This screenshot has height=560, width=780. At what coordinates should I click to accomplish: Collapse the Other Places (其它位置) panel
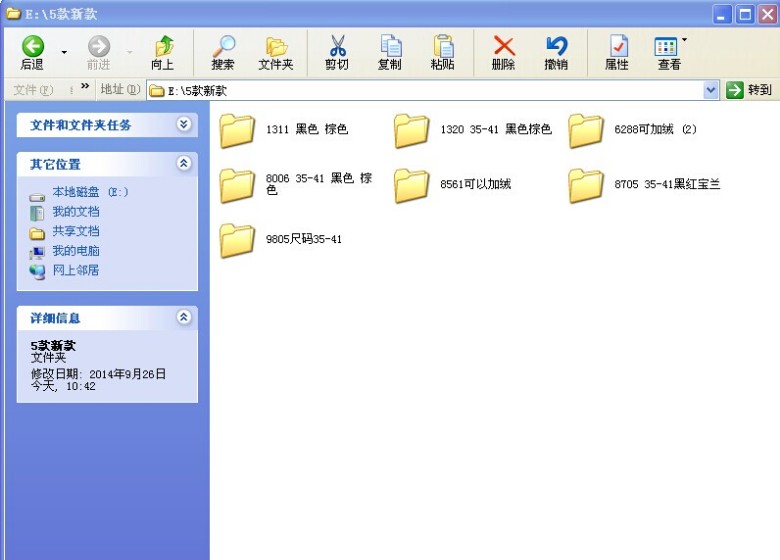(x=183, y=163)
